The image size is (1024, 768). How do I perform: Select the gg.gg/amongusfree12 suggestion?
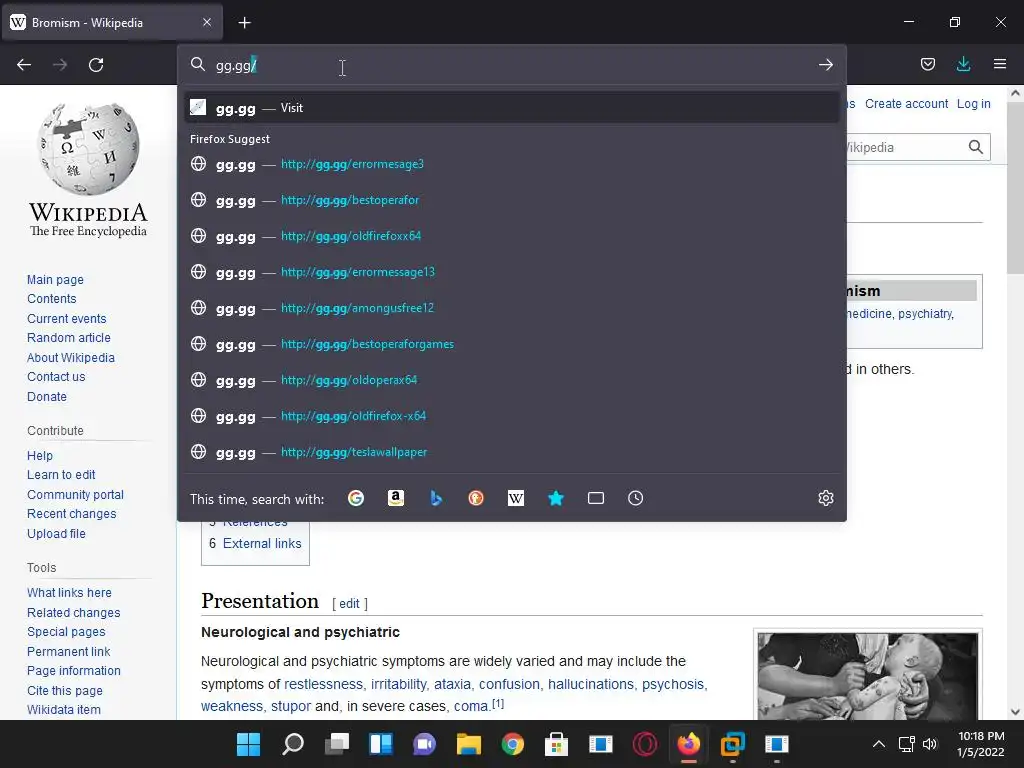point(511,308)
